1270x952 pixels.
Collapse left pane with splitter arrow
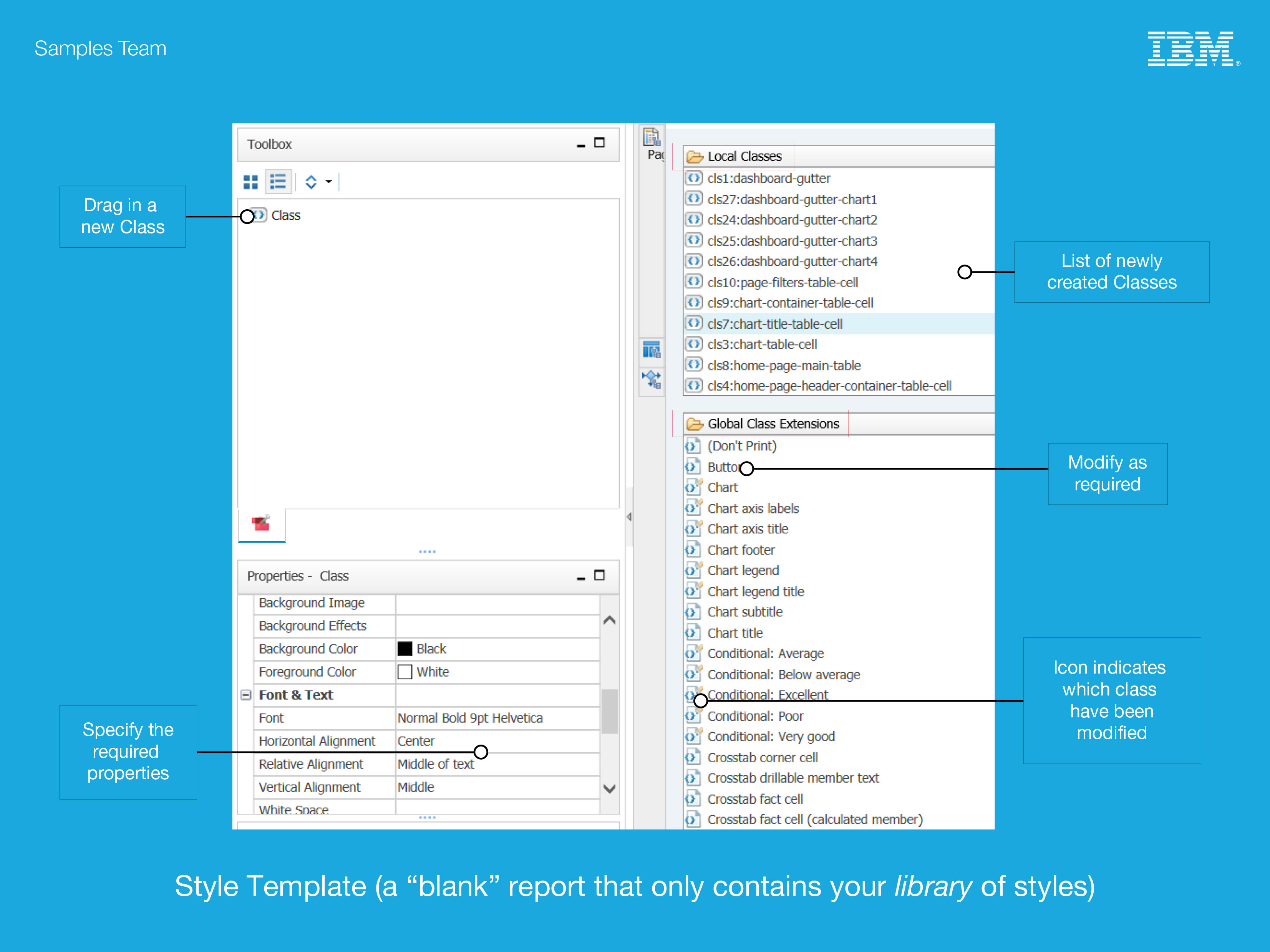(x=629, y=517)
